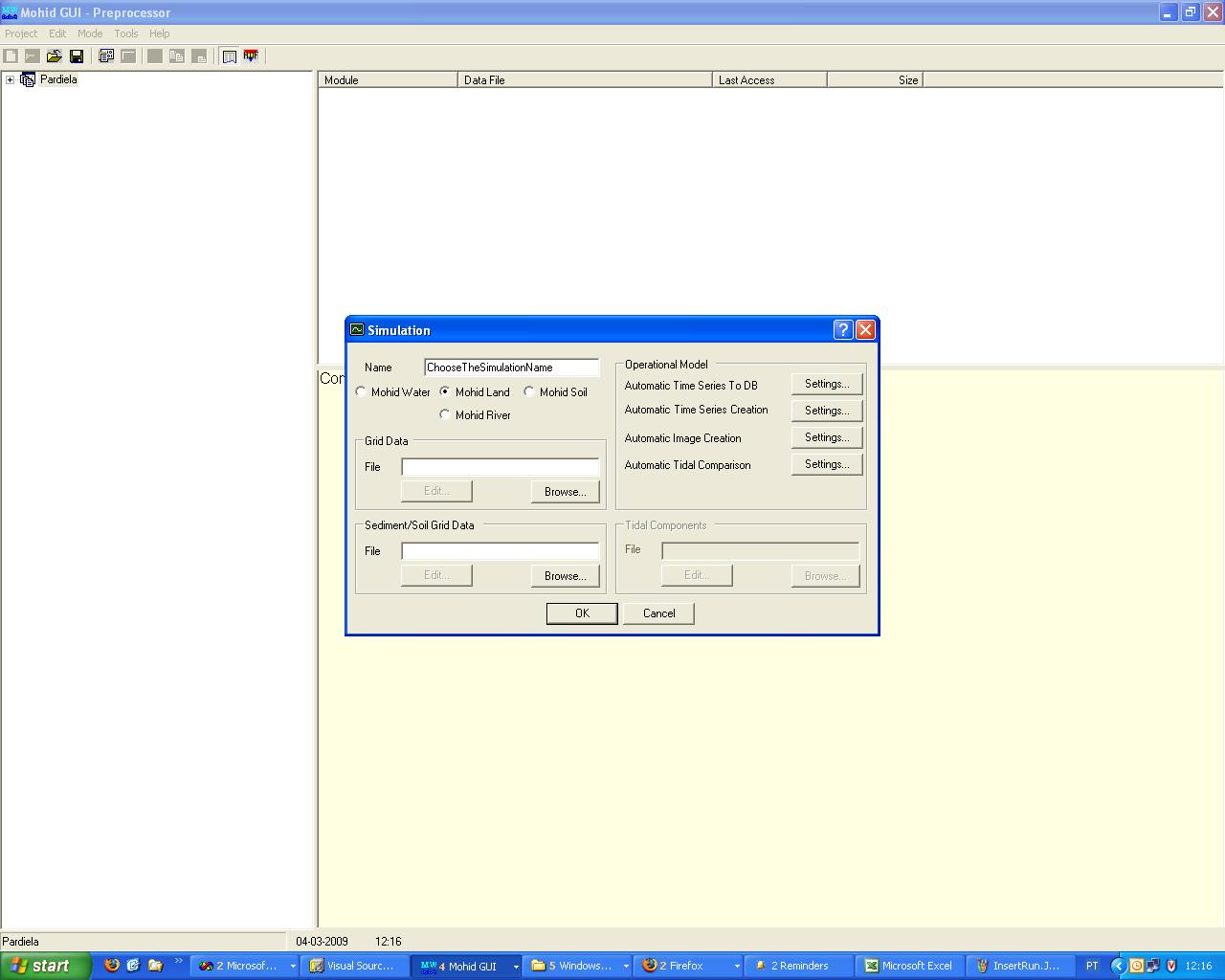
Task: Click the HDF toolbar icon
Action: point(251,56)
